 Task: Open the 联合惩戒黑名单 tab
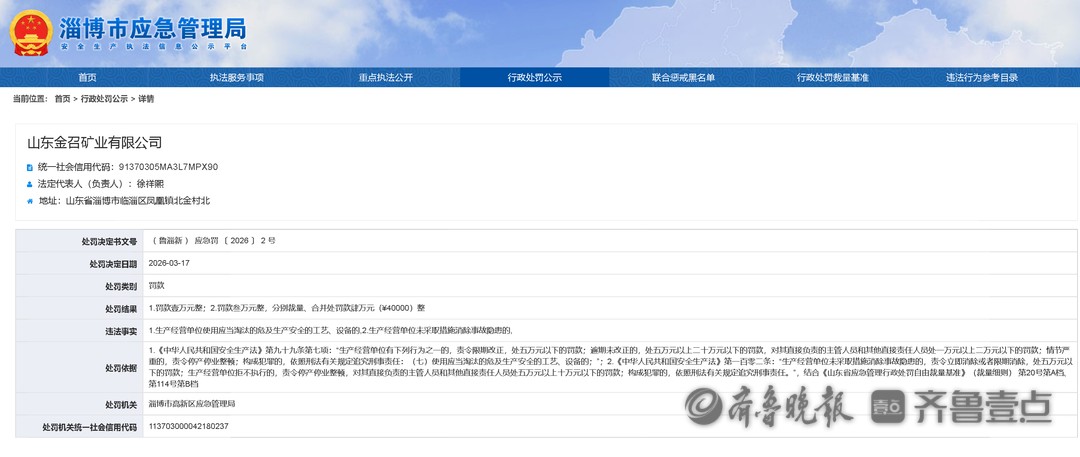(683, 78)
